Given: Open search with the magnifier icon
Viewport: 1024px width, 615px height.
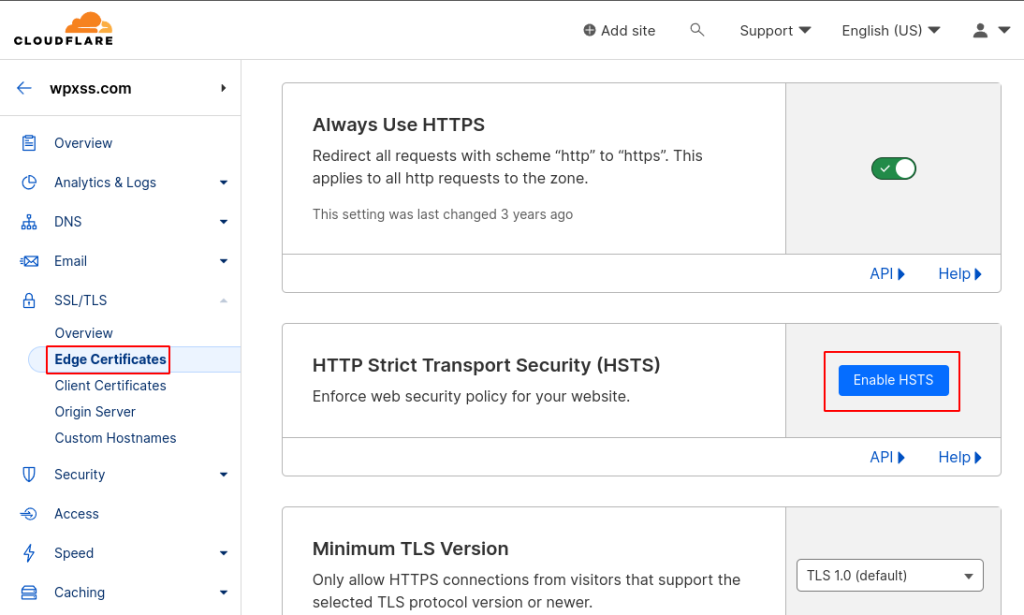Looking at the screenshot, I should [x=697, y=30].
